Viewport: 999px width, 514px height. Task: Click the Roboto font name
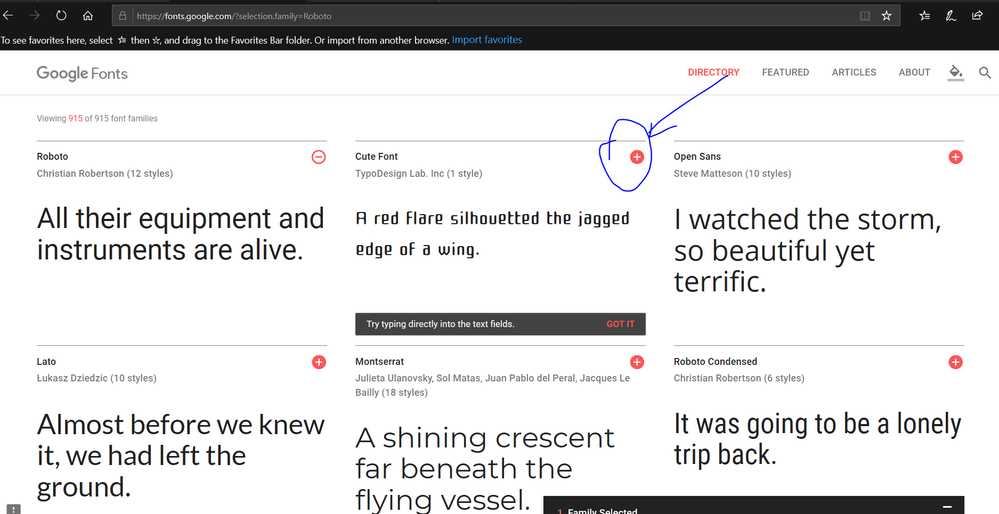pyautogui.click(x=52, y=157)
